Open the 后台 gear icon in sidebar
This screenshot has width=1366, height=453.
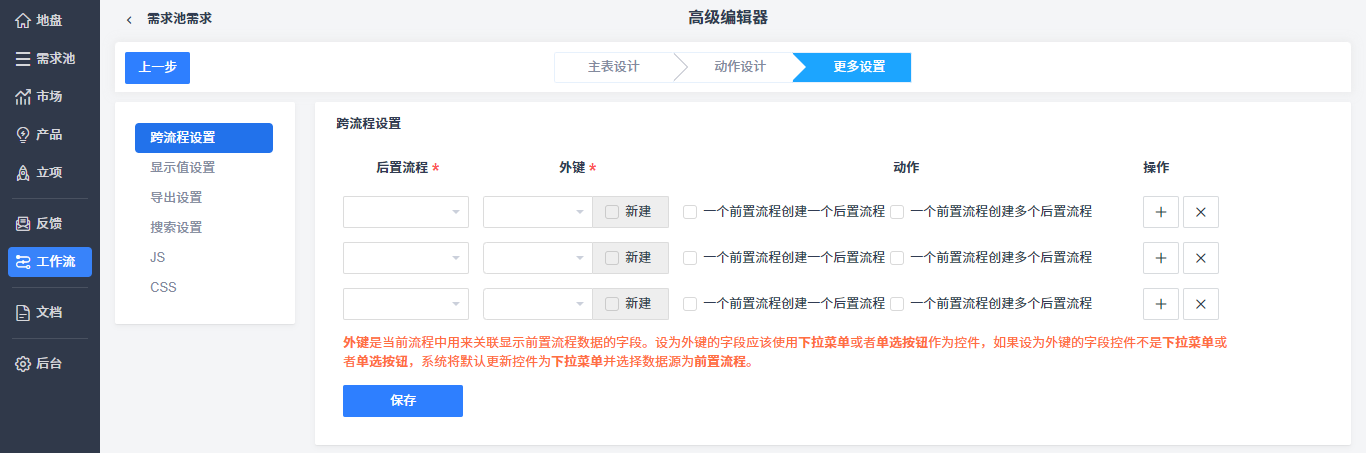coord(23,363)
